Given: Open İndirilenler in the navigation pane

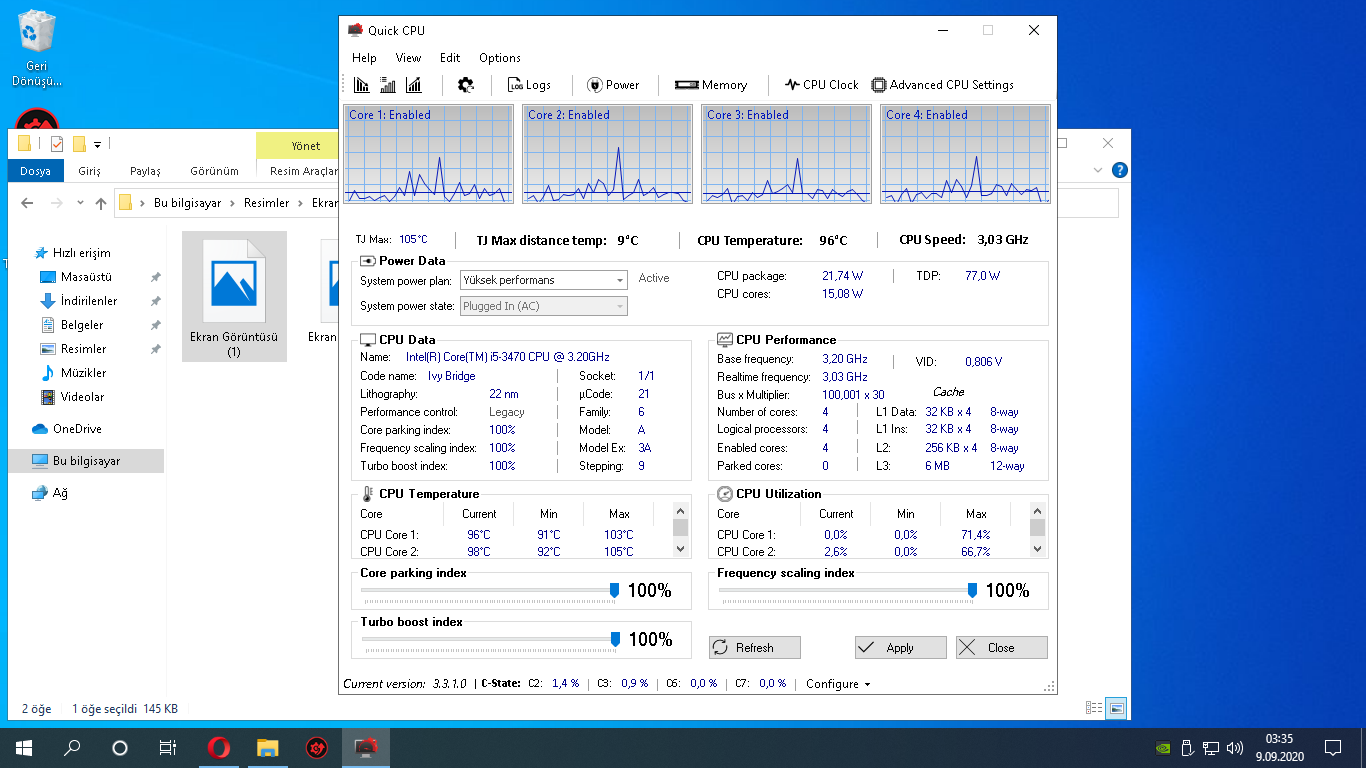Looking at the screenshot, I should tap(89, 301).
